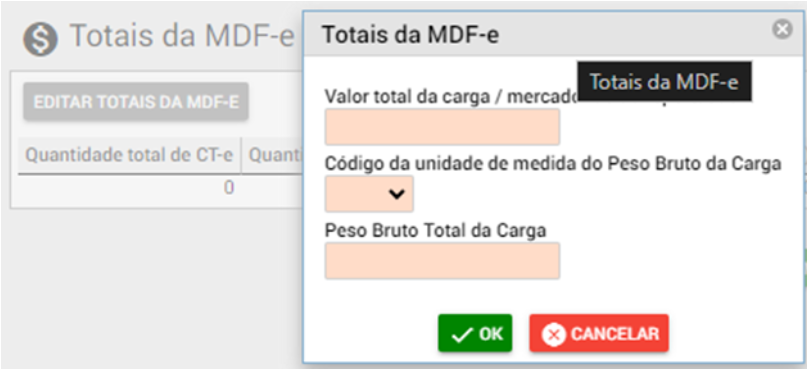Click the dollar sign icon beside page heading
The width and height of the screenshot is (807, 369).
(40, 39)
